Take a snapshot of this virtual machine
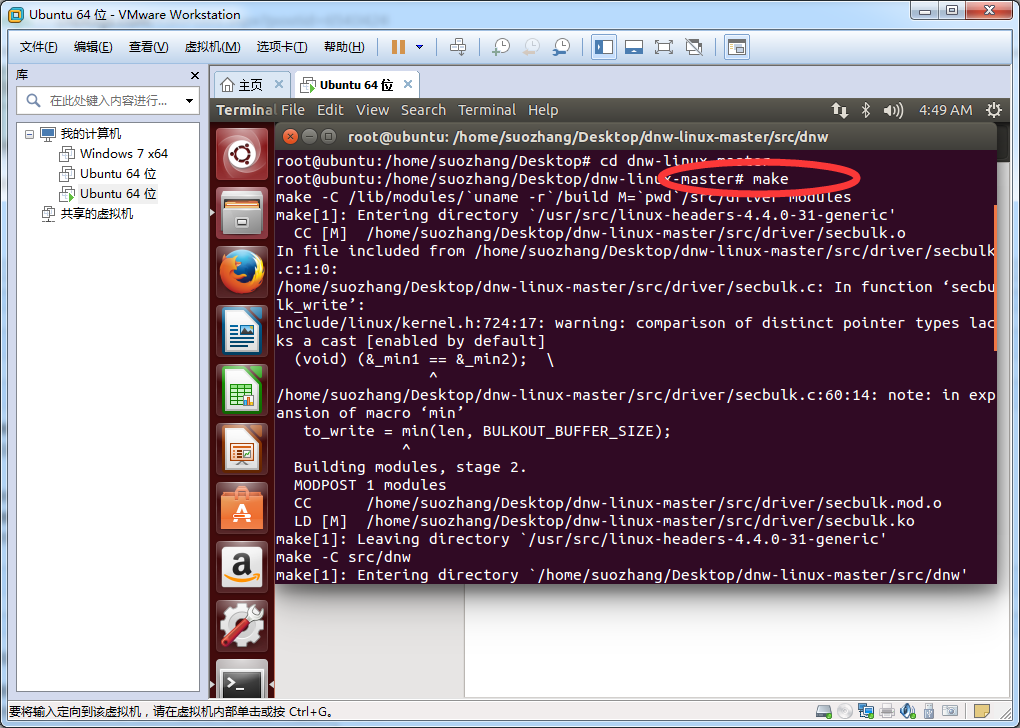This screenshot has height=728, width=1020. pyautogui.click(x=501, y=47)
